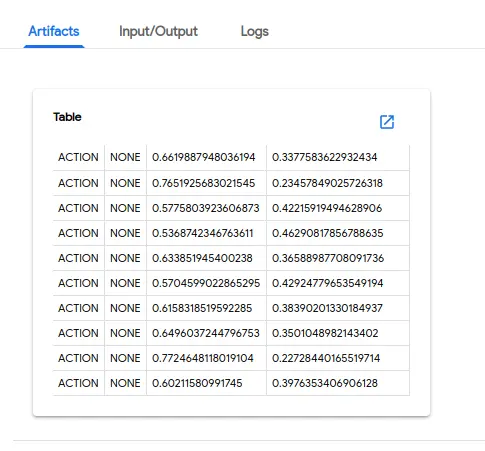This screenshot has width=485, height=451.
Task: Click ACTION in the 0.7651925683021545 row
Action: click(78, 183)
